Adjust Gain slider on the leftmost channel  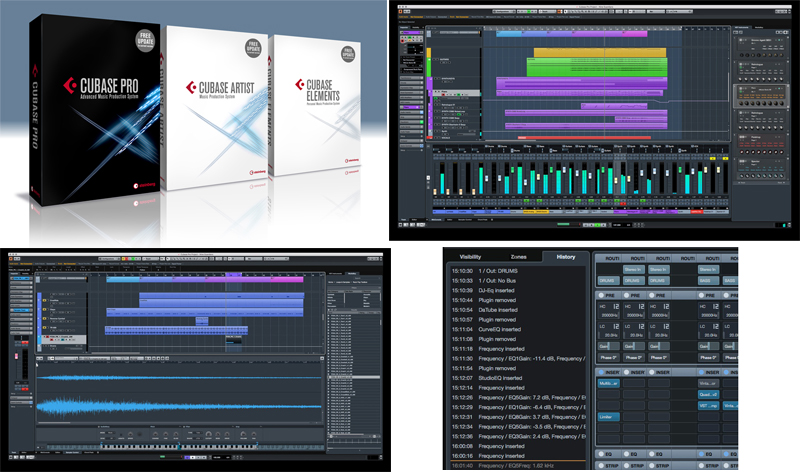[x=608, y=346]
